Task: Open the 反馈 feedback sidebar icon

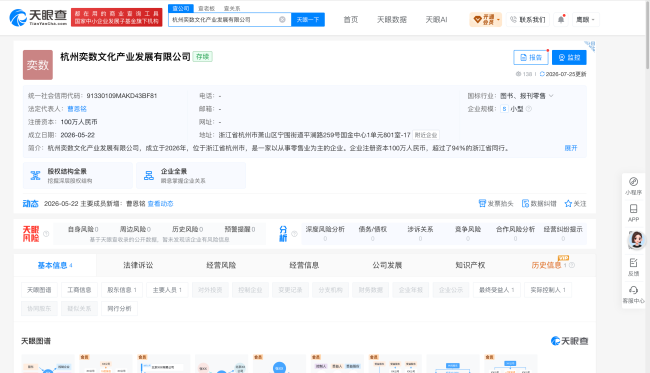Action: 633,267
